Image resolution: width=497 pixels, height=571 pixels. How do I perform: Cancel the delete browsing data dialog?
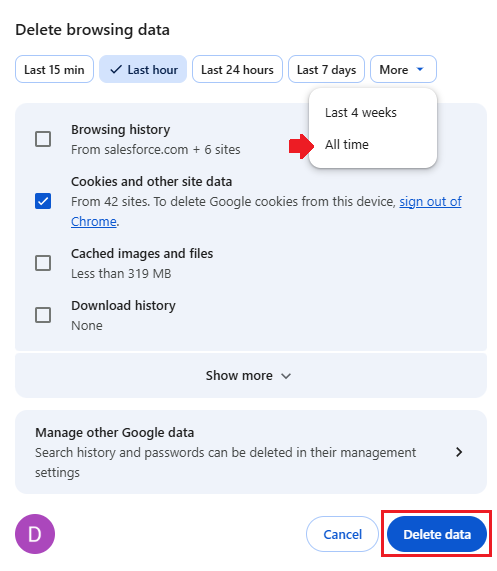point(342,534)
